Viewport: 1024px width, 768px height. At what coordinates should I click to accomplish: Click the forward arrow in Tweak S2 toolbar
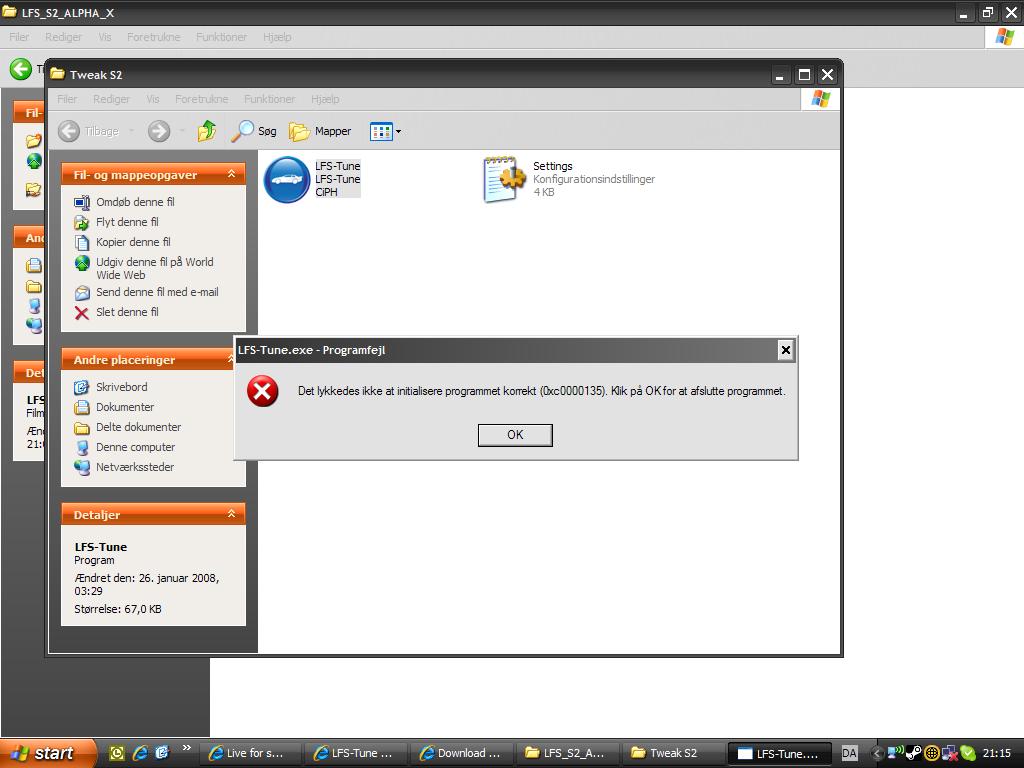tap(159, 131)
